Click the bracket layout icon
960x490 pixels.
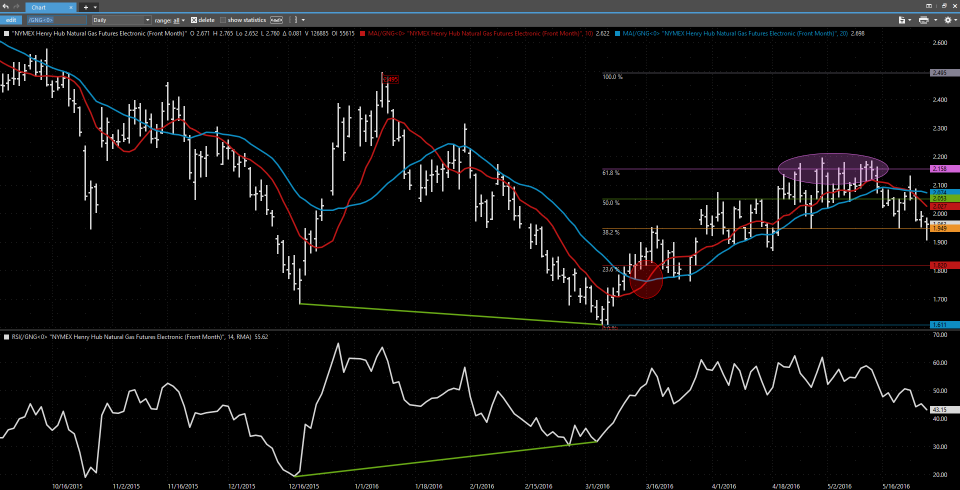(x=293, y=20)
